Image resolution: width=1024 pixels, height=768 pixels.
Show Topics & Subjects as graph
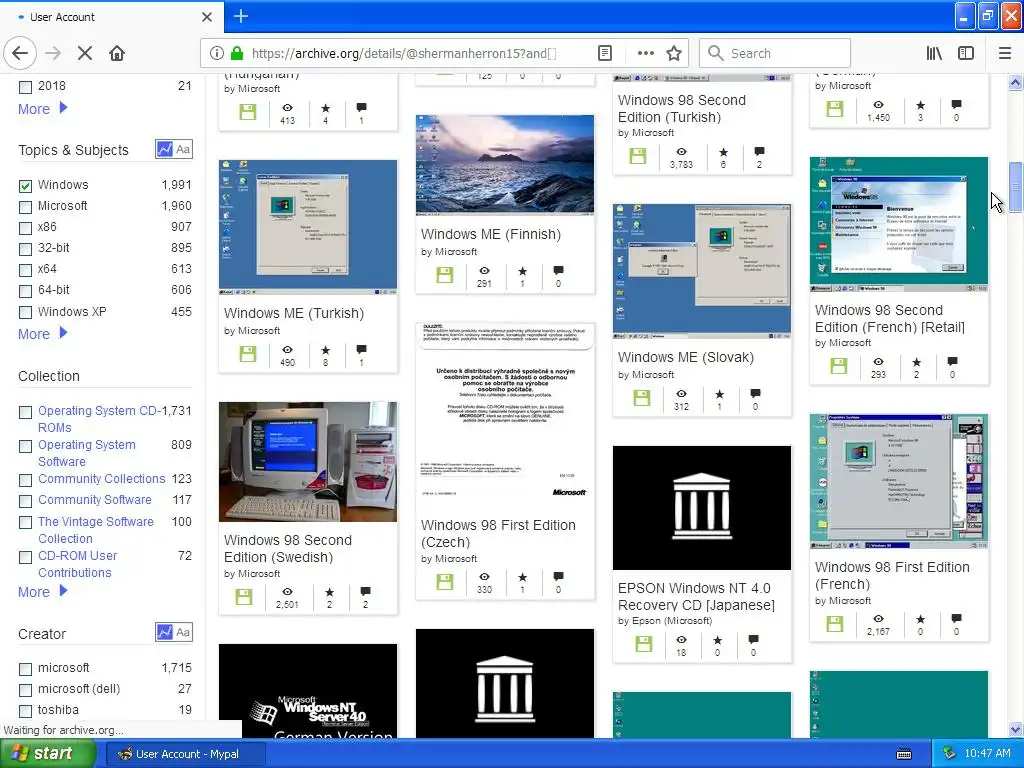165,149
